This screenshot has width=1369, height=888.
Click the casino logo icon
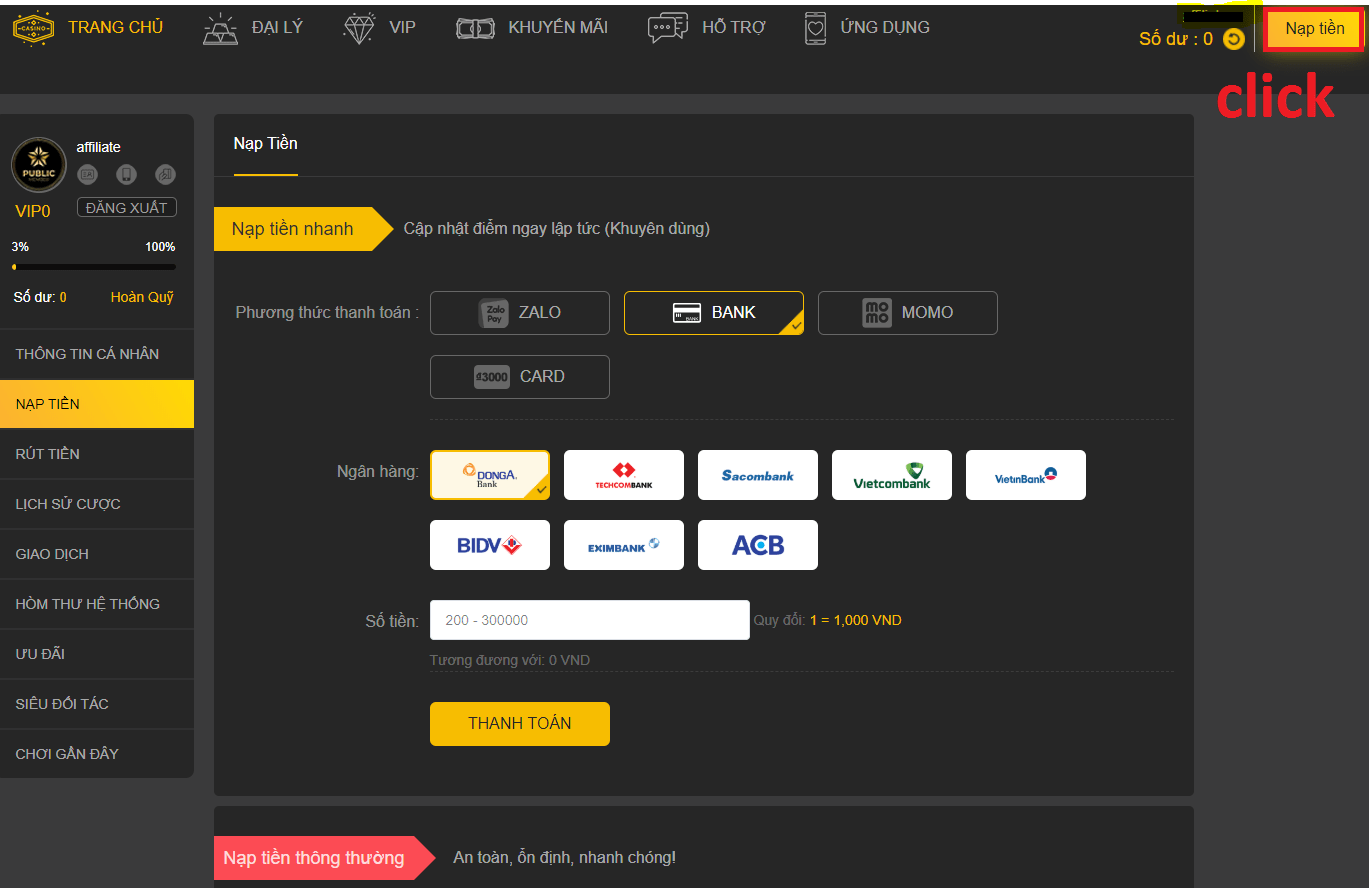pyautogui.click(x=33, y=28)
